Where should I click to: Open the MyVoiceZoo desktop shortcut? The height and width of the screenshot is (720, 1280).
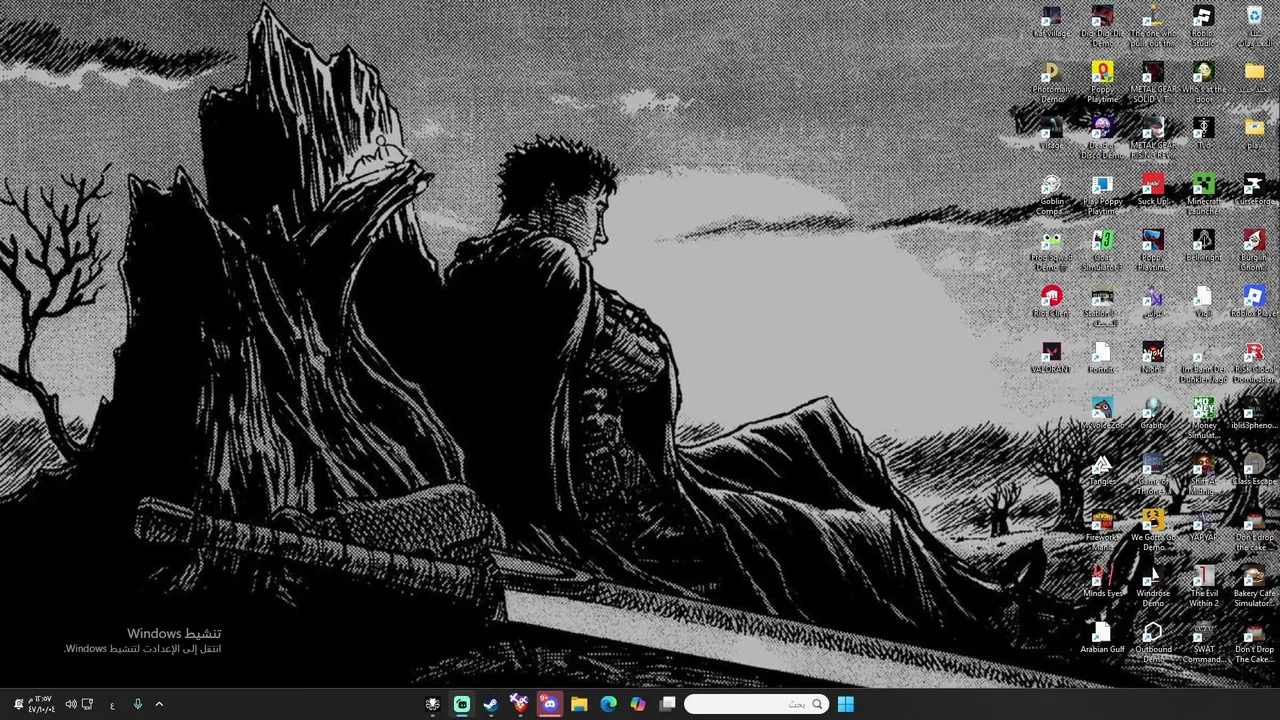(1102, 414)
